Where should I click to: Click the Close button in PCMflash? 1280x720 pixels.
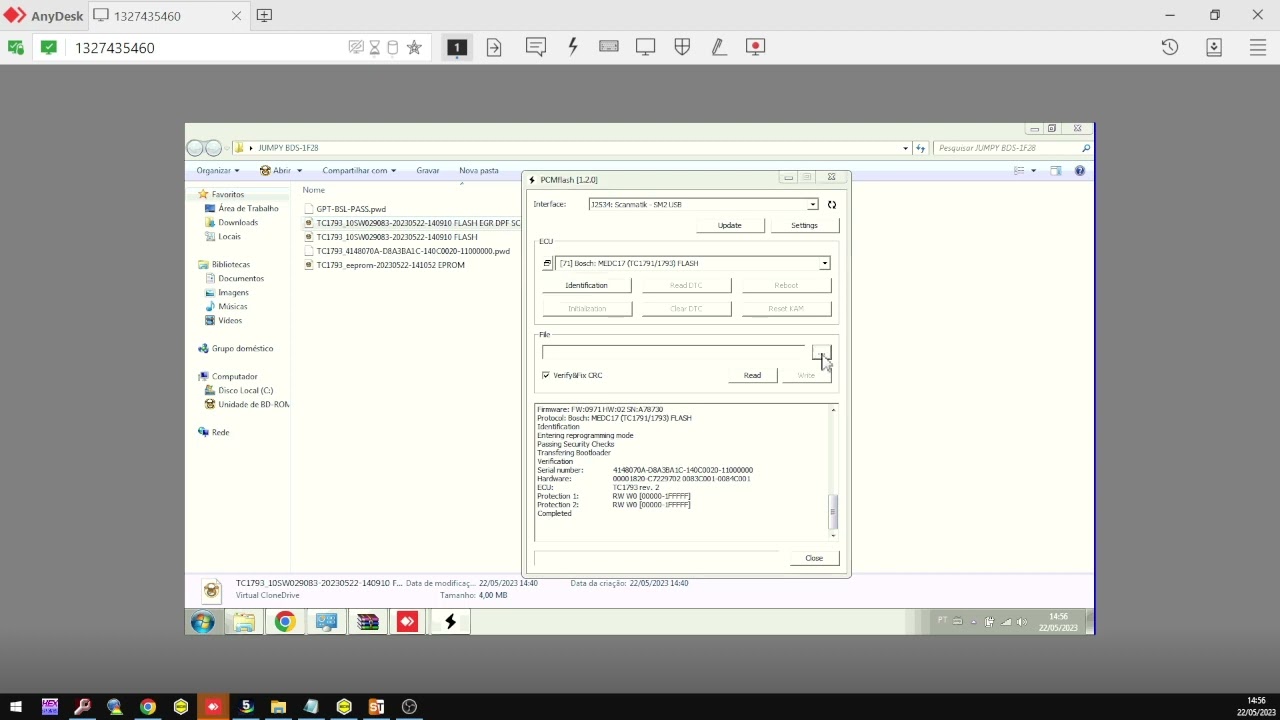coord(814,559)
